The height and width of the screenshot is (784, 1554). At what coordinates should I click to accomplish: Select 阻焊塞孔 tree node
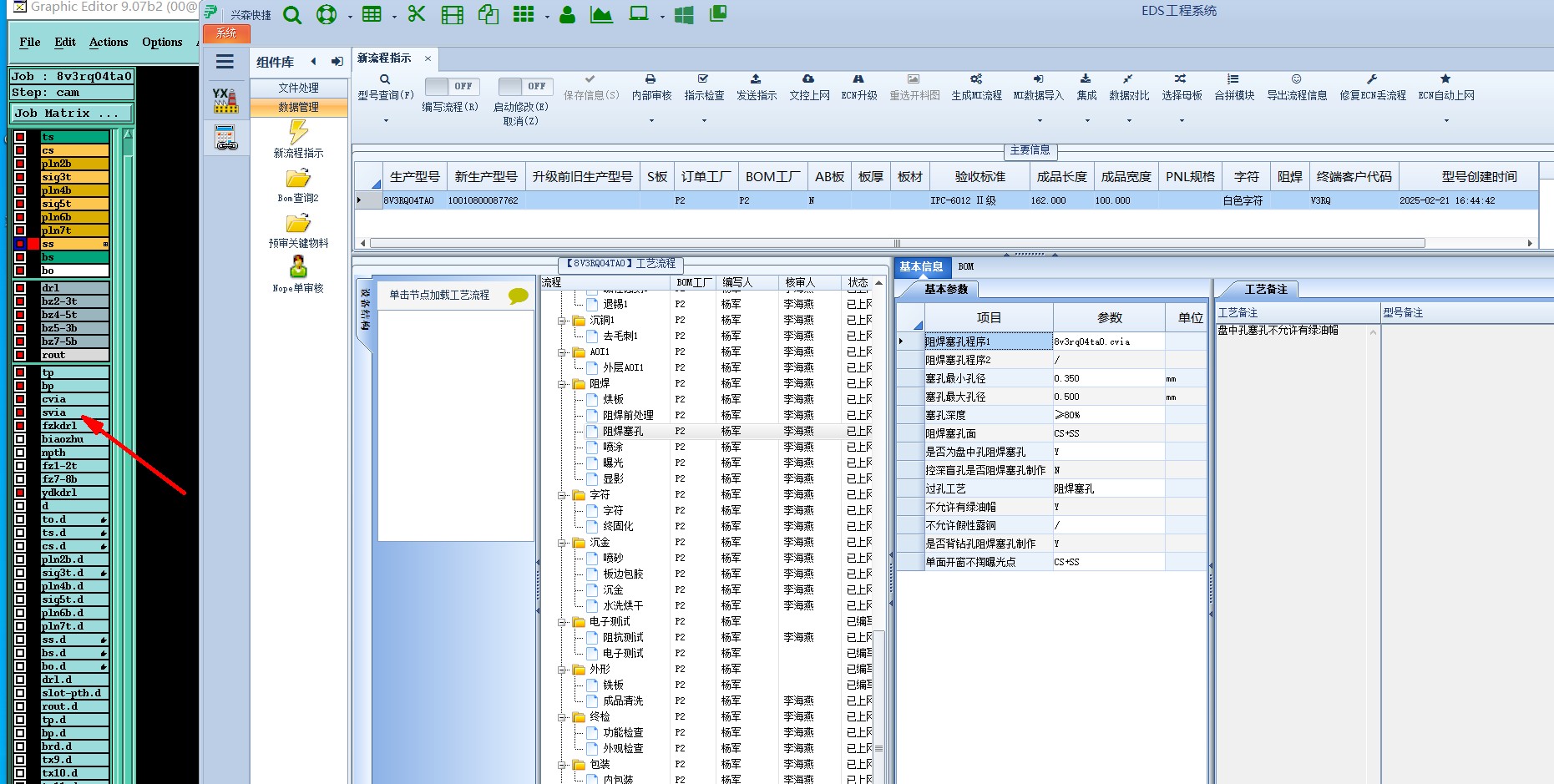pyautogui.click(x=623, y=432)
